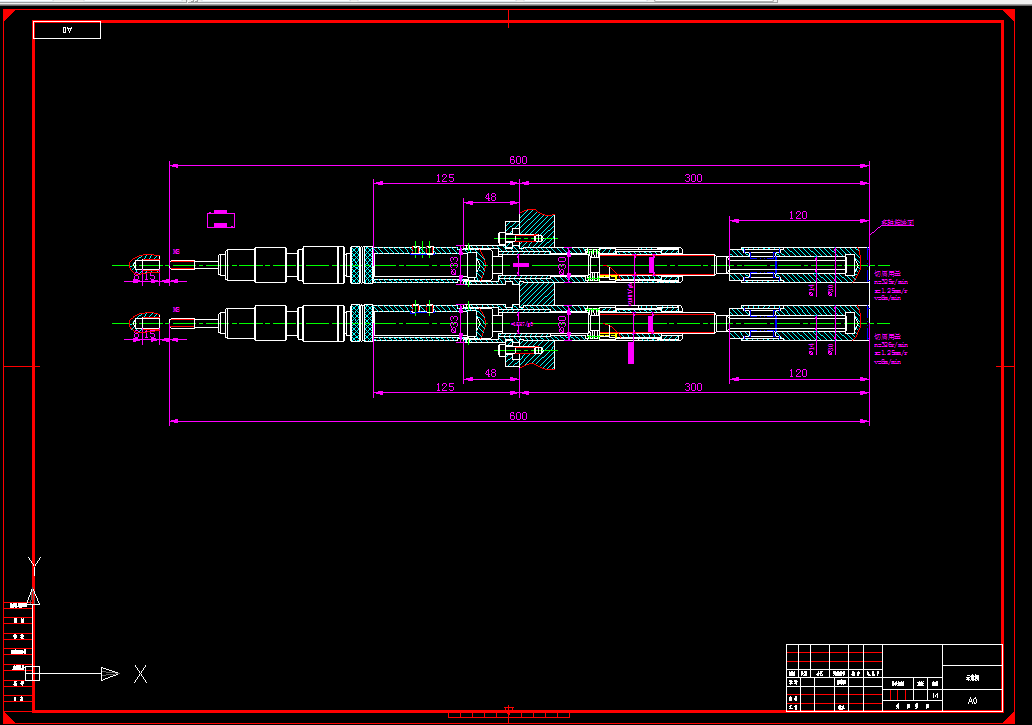
Task: Pick the ø33 dimension on upper spindle
Action: 454,266
